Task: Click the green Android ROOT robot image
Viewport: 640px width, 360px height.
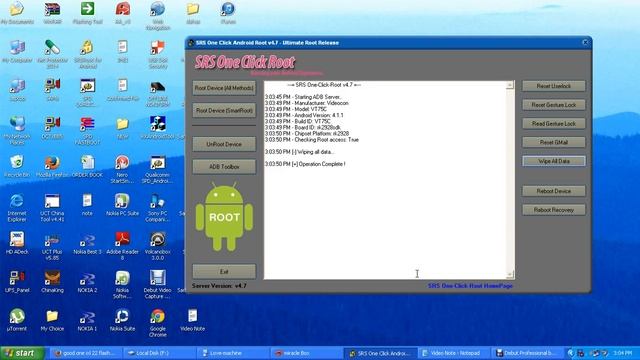Action: [x=224, y=217]
